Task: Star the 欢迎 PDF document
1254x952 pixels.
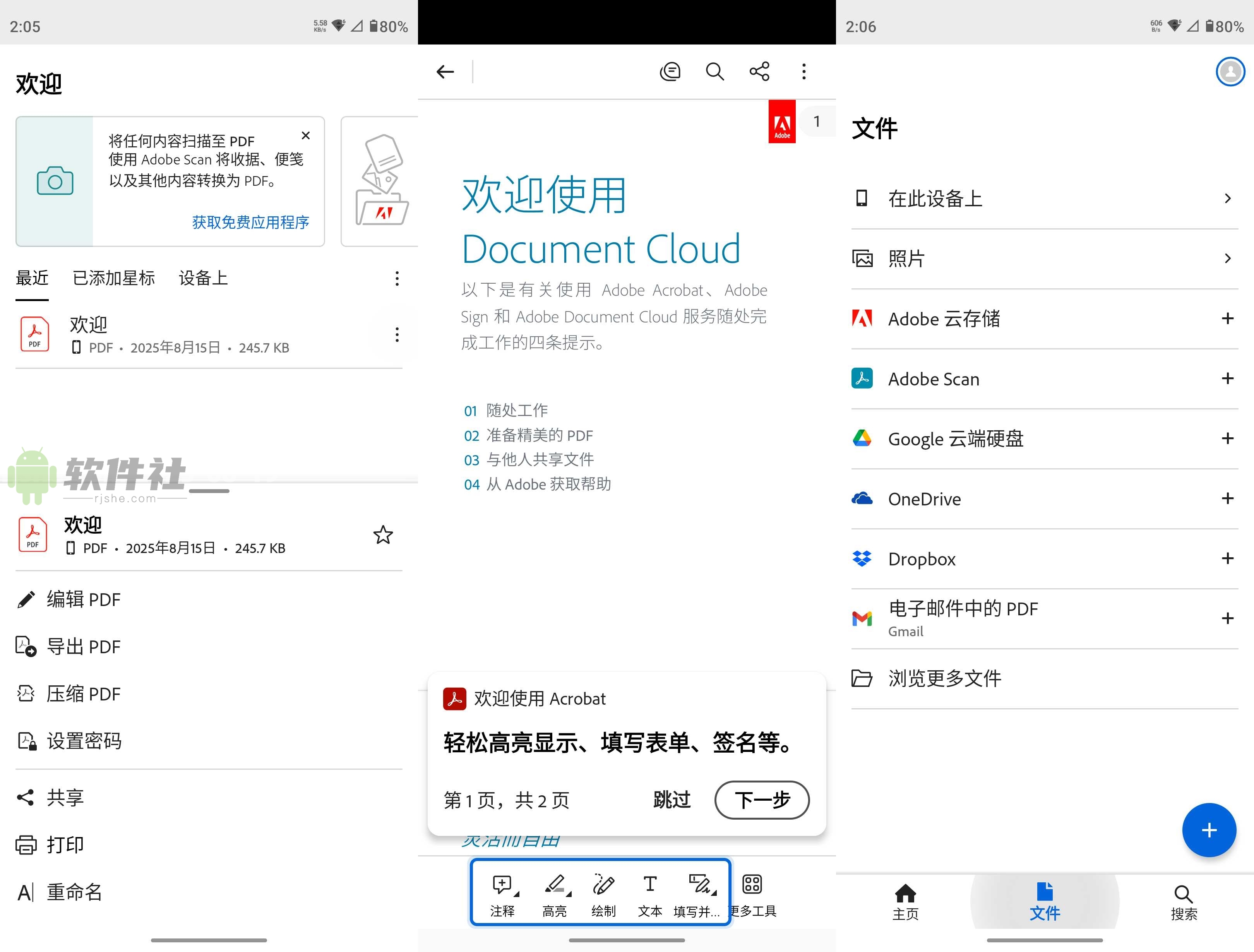Action: (383, 535)
